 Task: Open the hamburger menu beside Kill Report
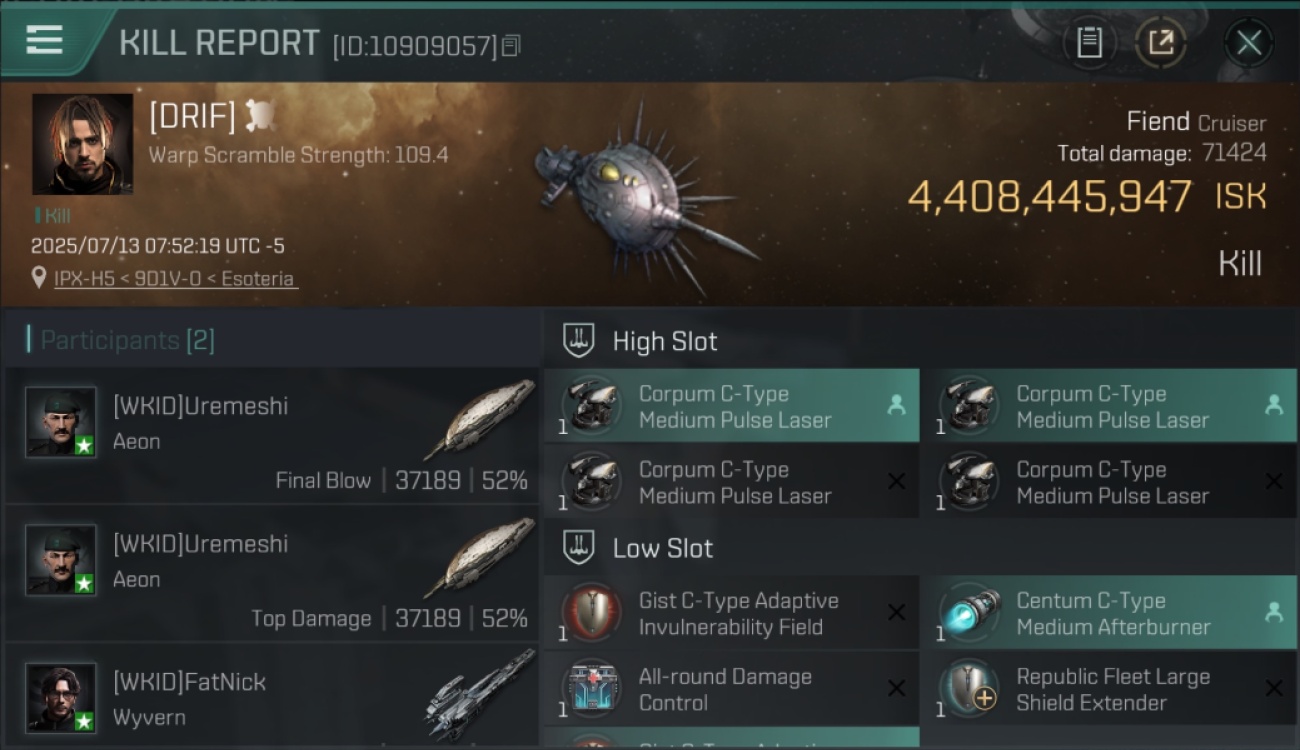point(45,40)
